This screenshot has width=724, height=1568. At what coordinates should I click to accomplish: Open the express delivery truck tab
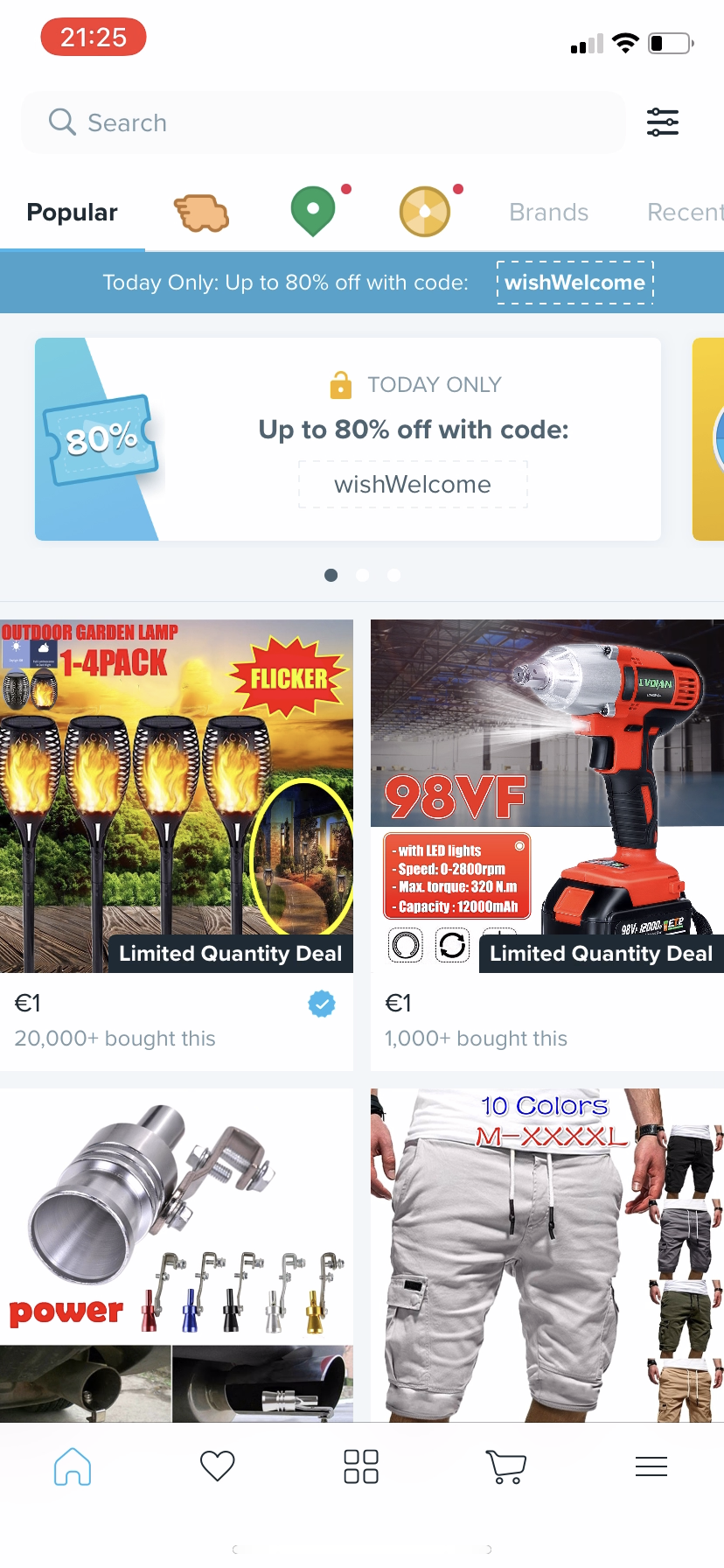click(202, 213)
